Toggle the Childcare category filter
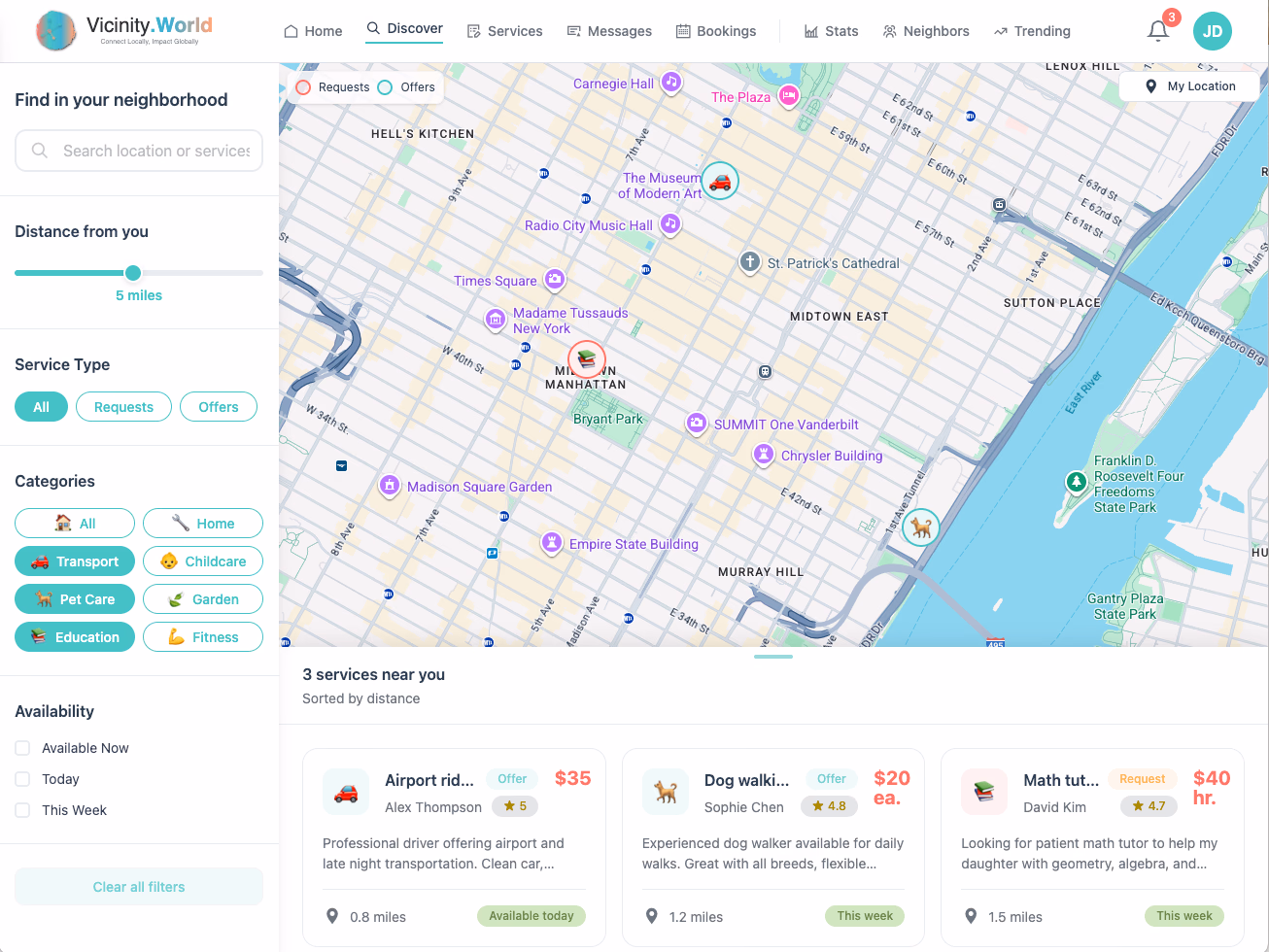1269x952 pixels. pos(203,561)
